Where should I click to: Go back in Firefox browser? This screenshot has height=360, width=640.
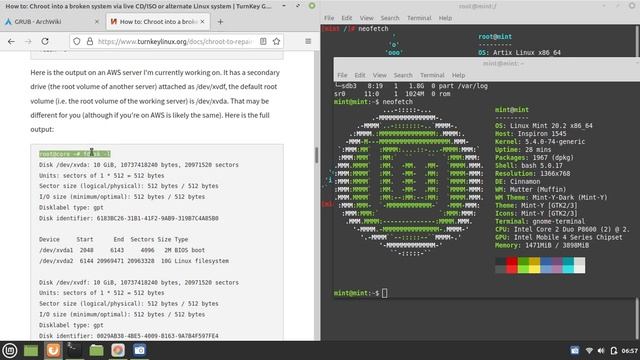[11, 41]
